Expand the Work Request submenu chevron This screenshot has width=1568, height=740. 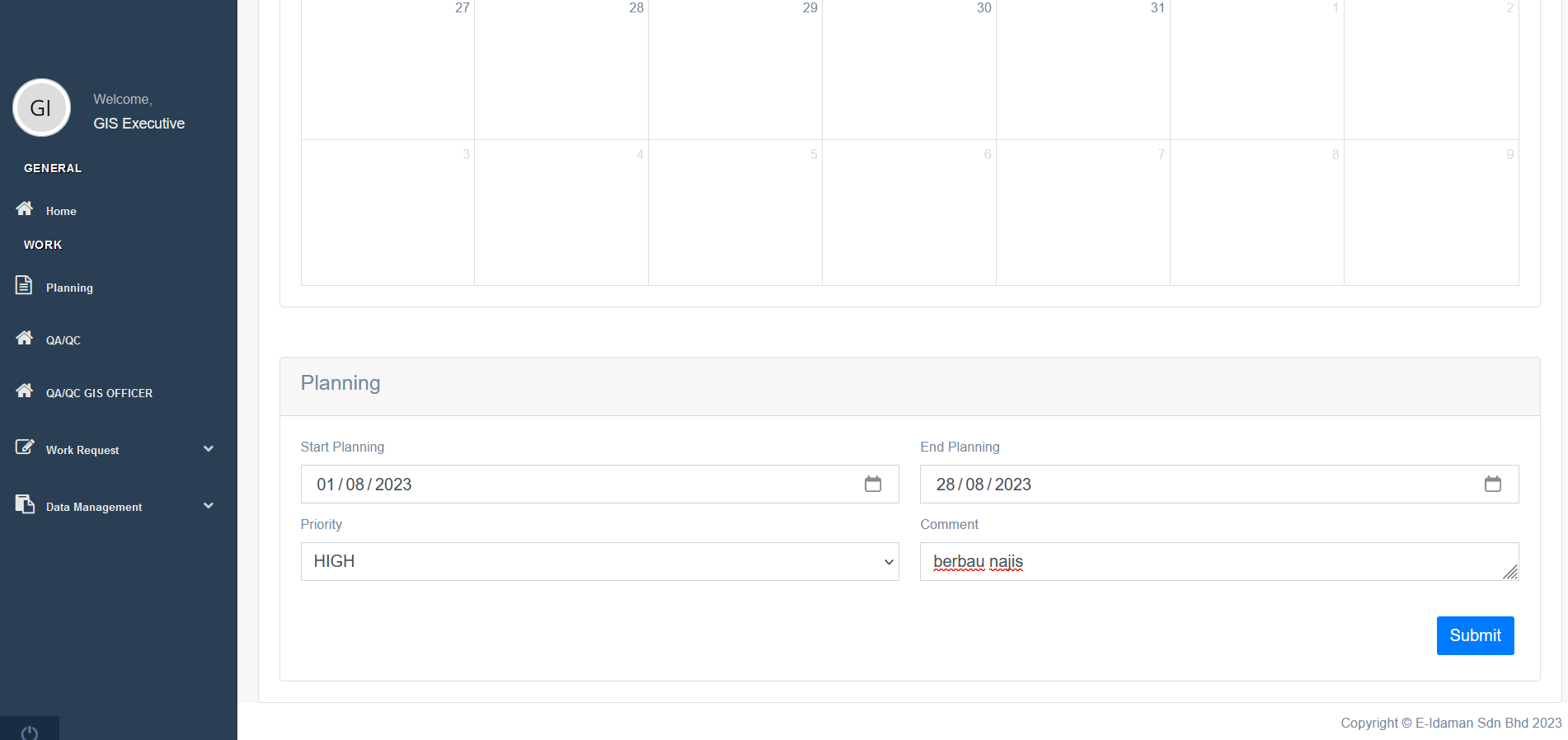point(209,449)
